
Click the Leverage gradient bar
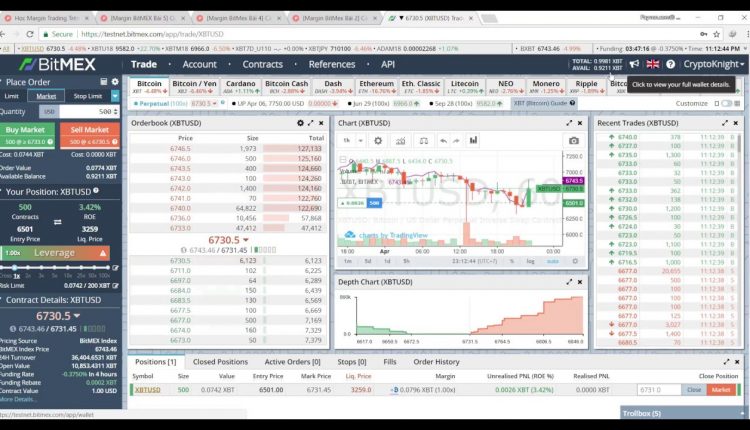[55, 253]
